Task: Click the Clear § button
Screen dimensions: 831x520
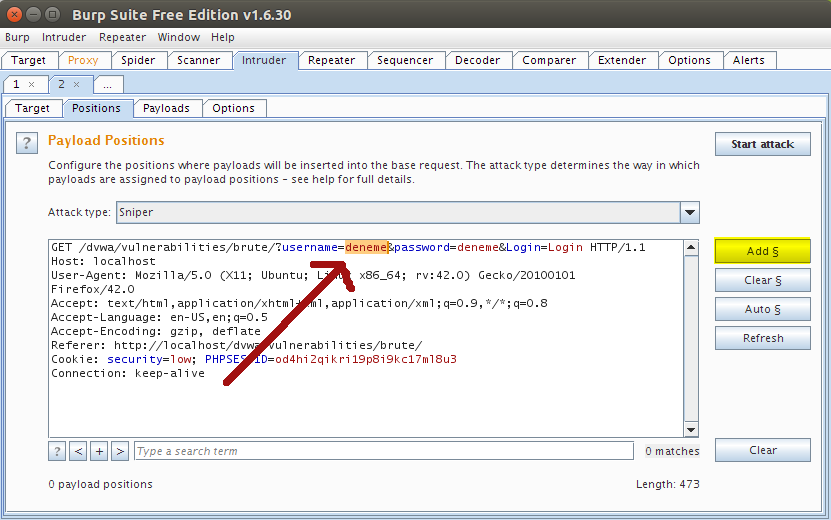Action: tap(763, 280)
